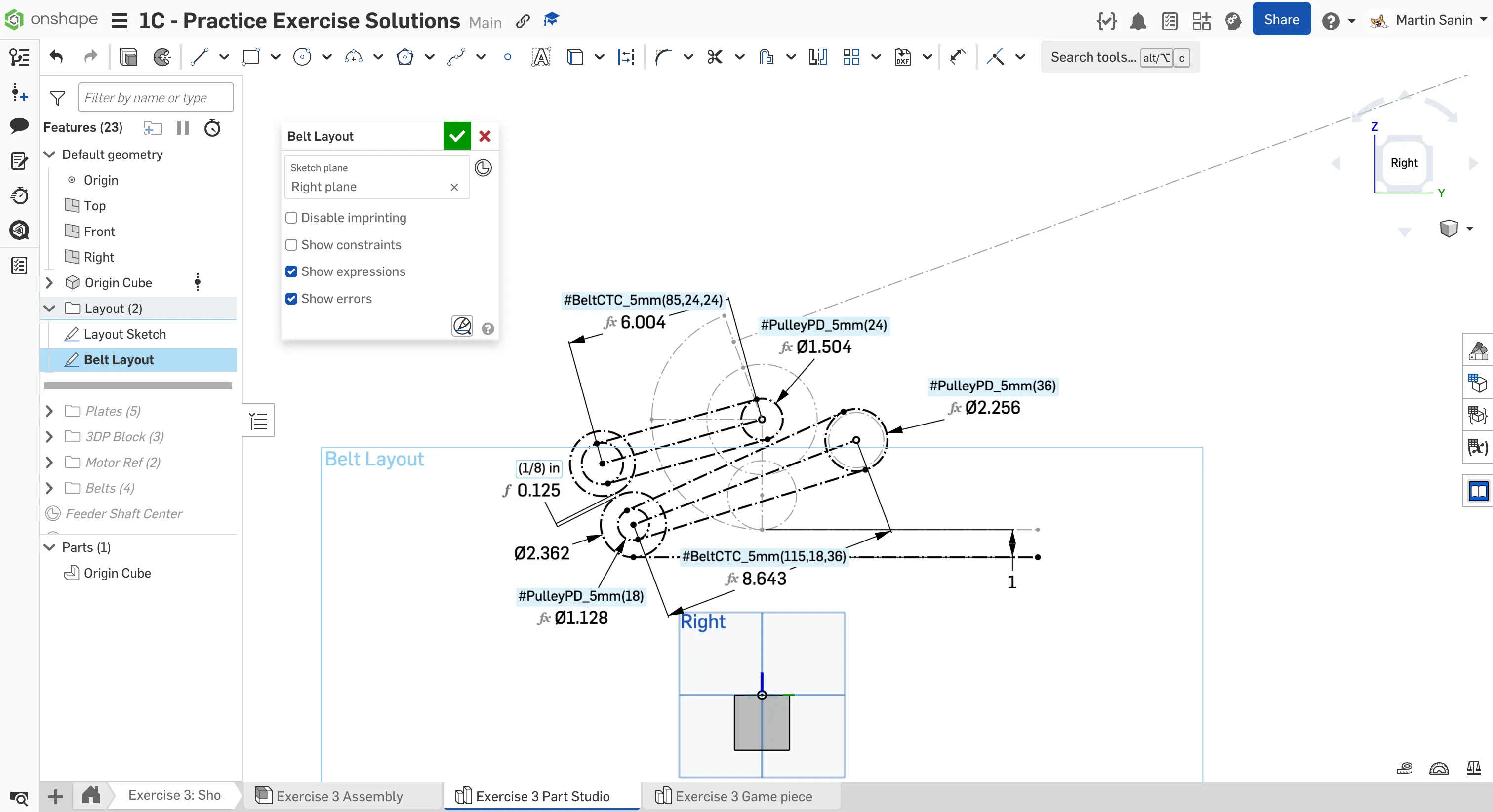The width and height of the screenshot is (1493, 812).
Task: Click the blue Share button
Action: 1281,19
